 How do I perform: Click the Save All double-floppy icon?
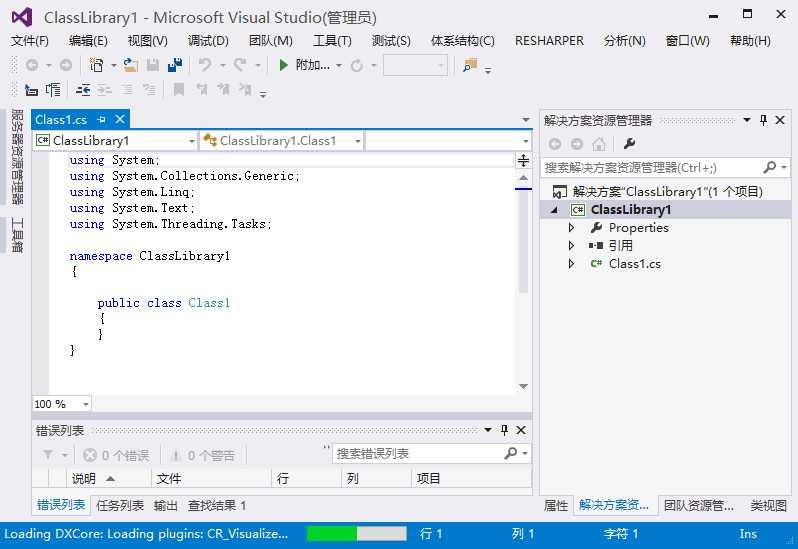click(x=175, y=65)
